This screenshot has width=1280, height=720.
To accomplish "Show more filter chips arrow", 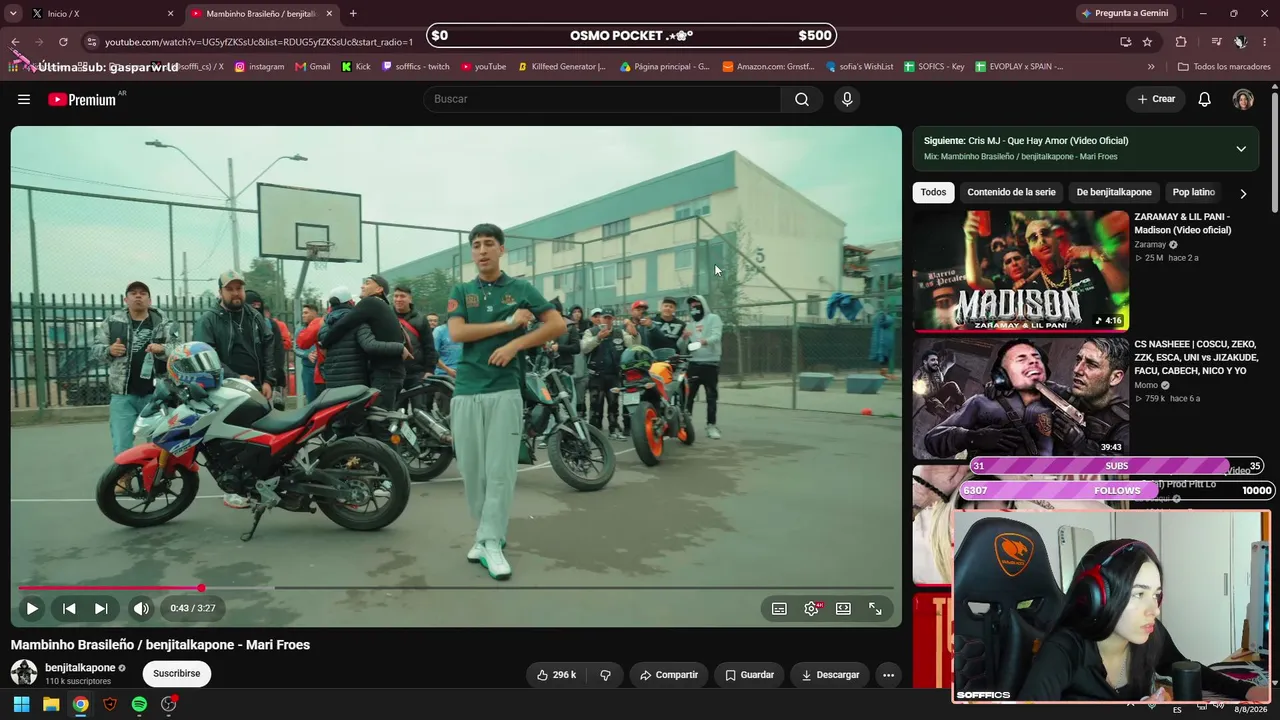I will (x=1243, y=193).
